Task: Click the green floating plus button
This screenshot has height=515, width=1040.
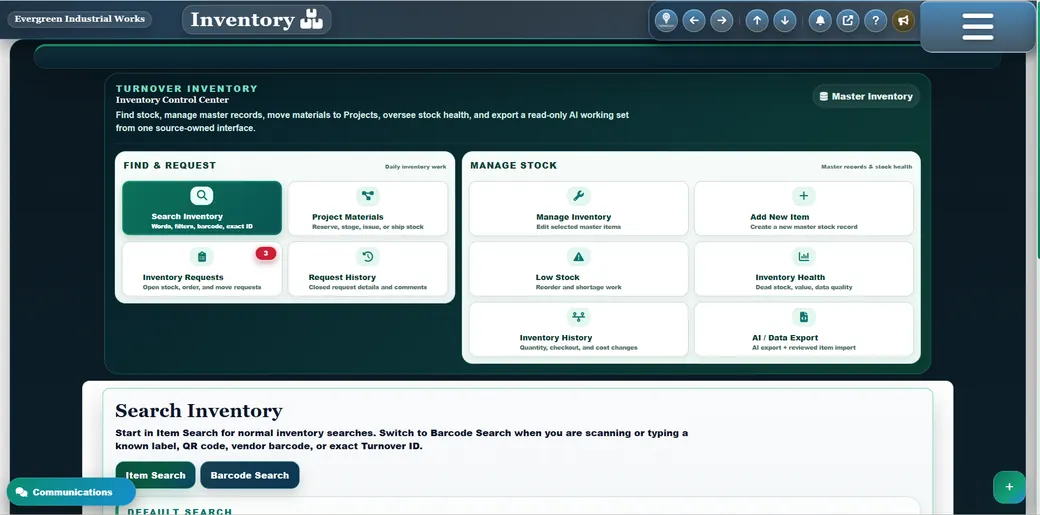Action: tap(1009, 487)
